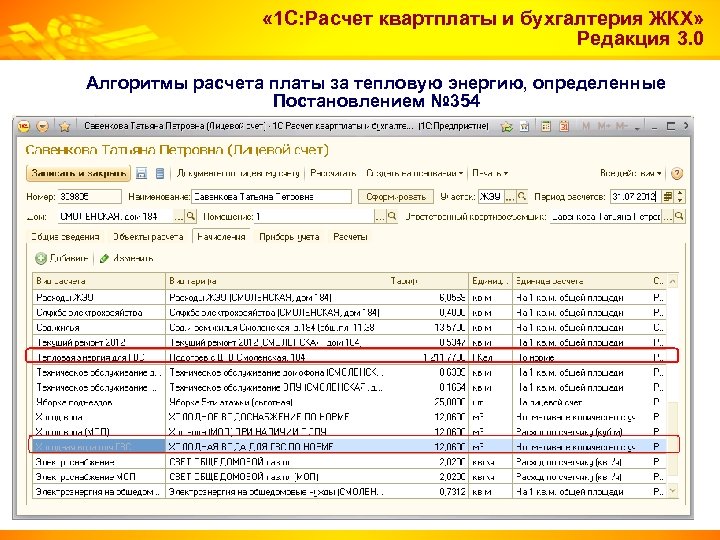Click magnifier icon of Ответственный квартиросъемщик field

click(680, 216)
